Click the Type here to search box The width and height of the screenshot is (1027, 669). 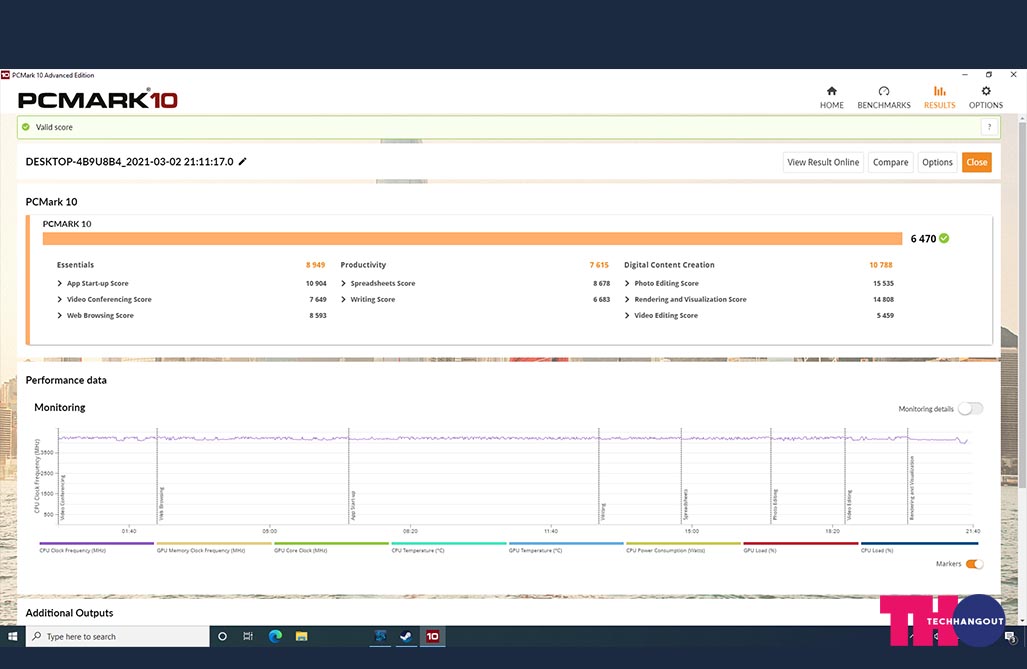118,636
